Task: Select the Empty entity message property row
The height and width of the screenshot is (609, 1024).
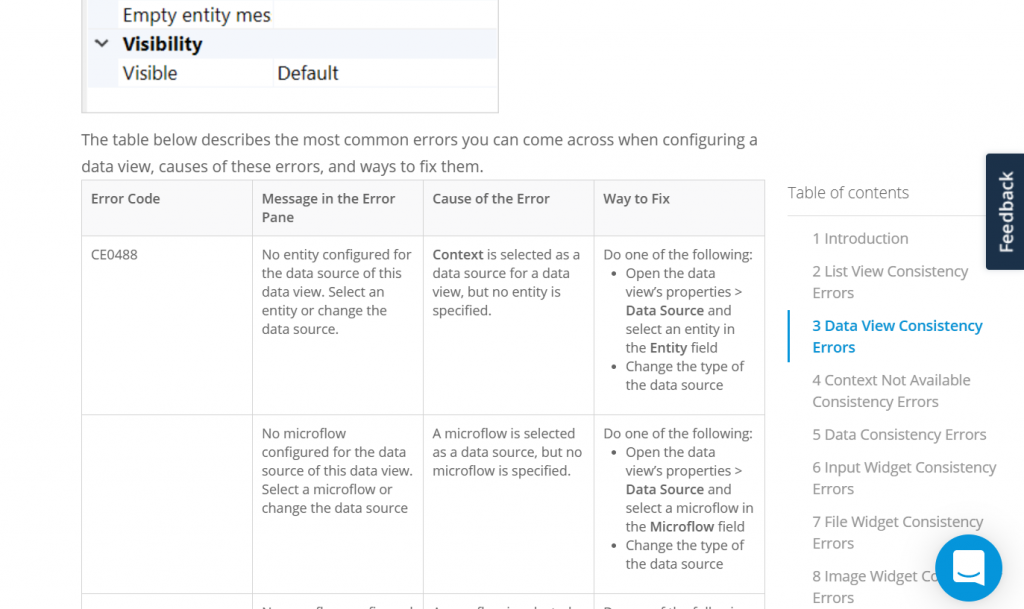Action: pos(196,15)
